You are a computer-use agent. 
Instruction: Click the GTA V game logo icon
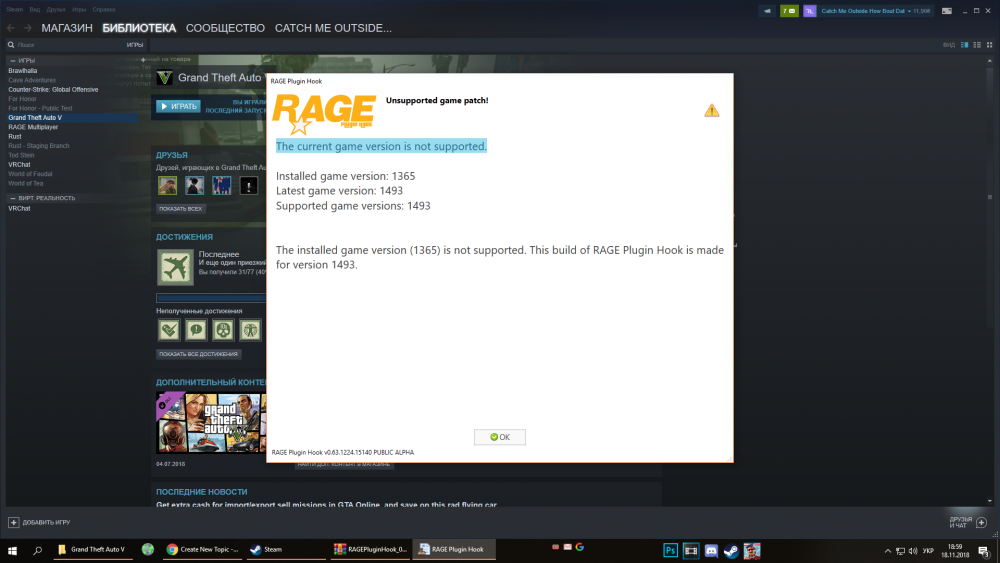click(x=165, y=77)
